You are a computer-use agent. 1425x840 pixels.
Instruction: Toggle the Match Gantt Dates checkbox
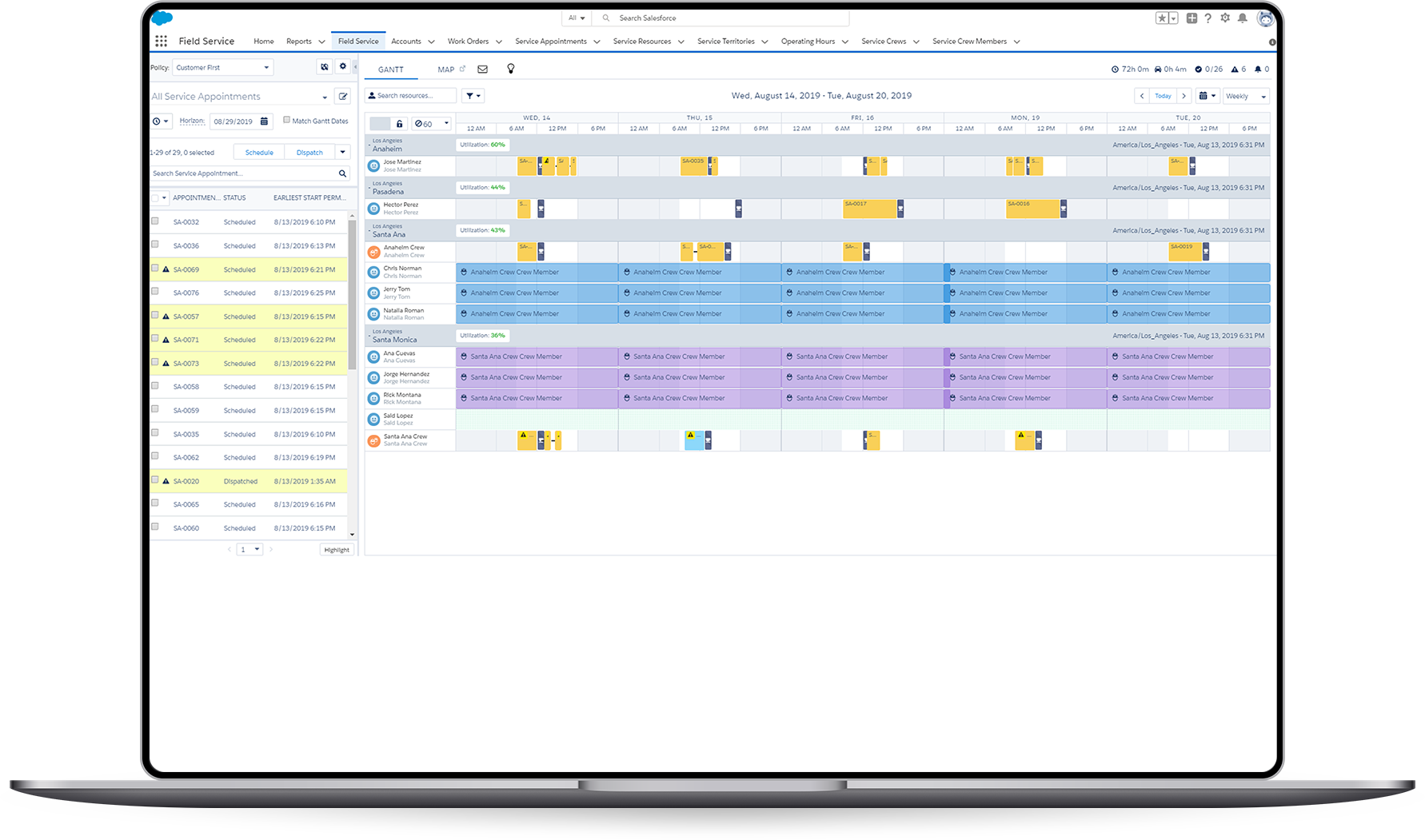(287, 121)
